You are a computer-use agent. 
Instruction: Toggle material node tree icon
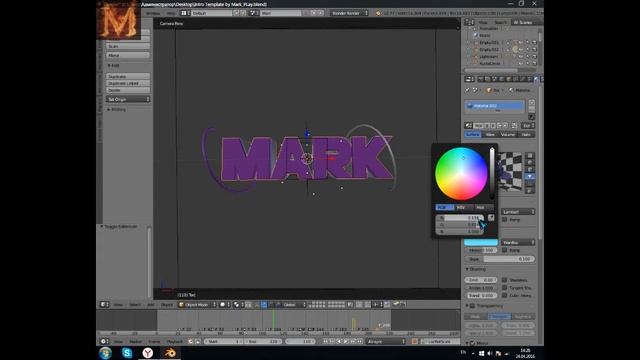[x=514, y=125]
